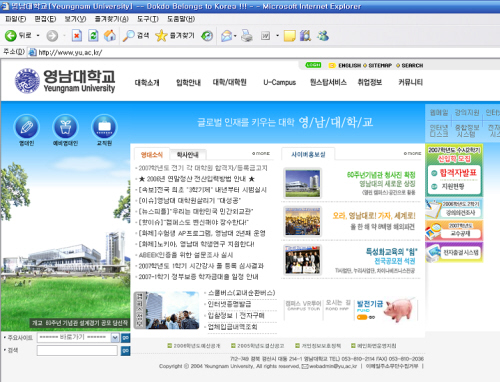Viewport: 500px width, 382px height.
Task: Select the 영대소식 news tab
Action: 152,155
